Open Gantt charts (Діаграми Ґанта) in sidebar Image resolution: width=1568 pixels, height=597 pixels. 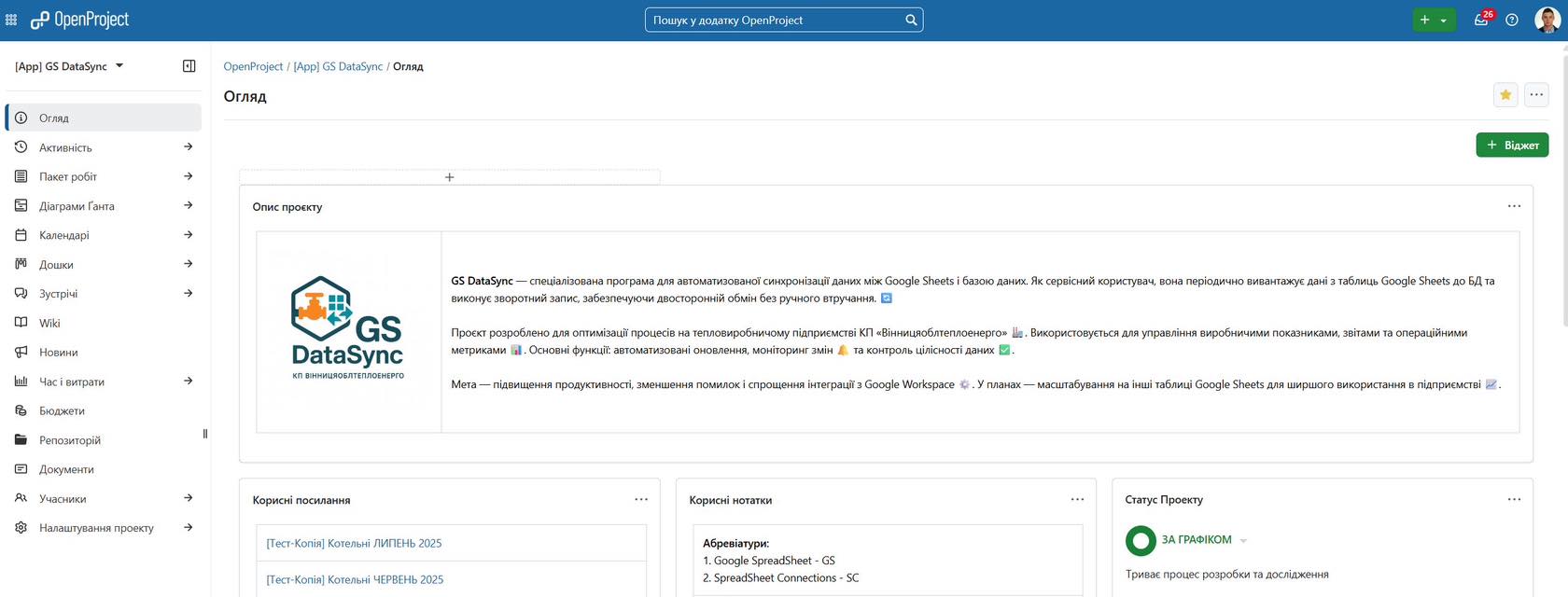point(77,206)
